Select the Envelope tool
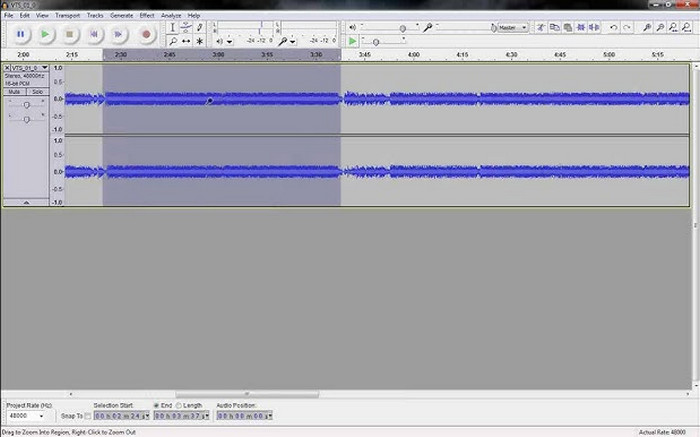The width and height of the screenshot is (700, 437). [x=186, y=28]
